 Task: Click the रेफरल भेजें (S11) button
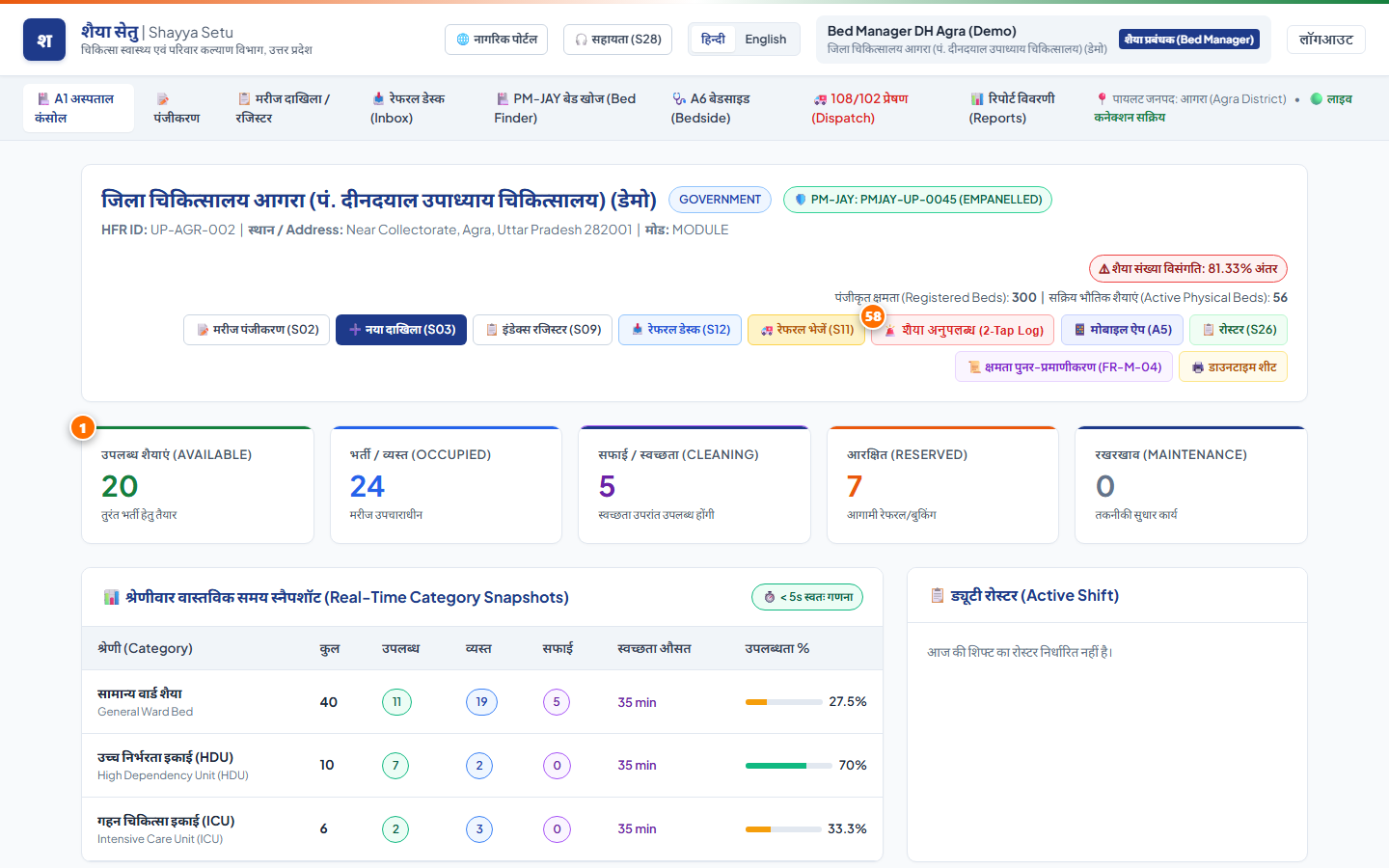click(x=806, y=330)
